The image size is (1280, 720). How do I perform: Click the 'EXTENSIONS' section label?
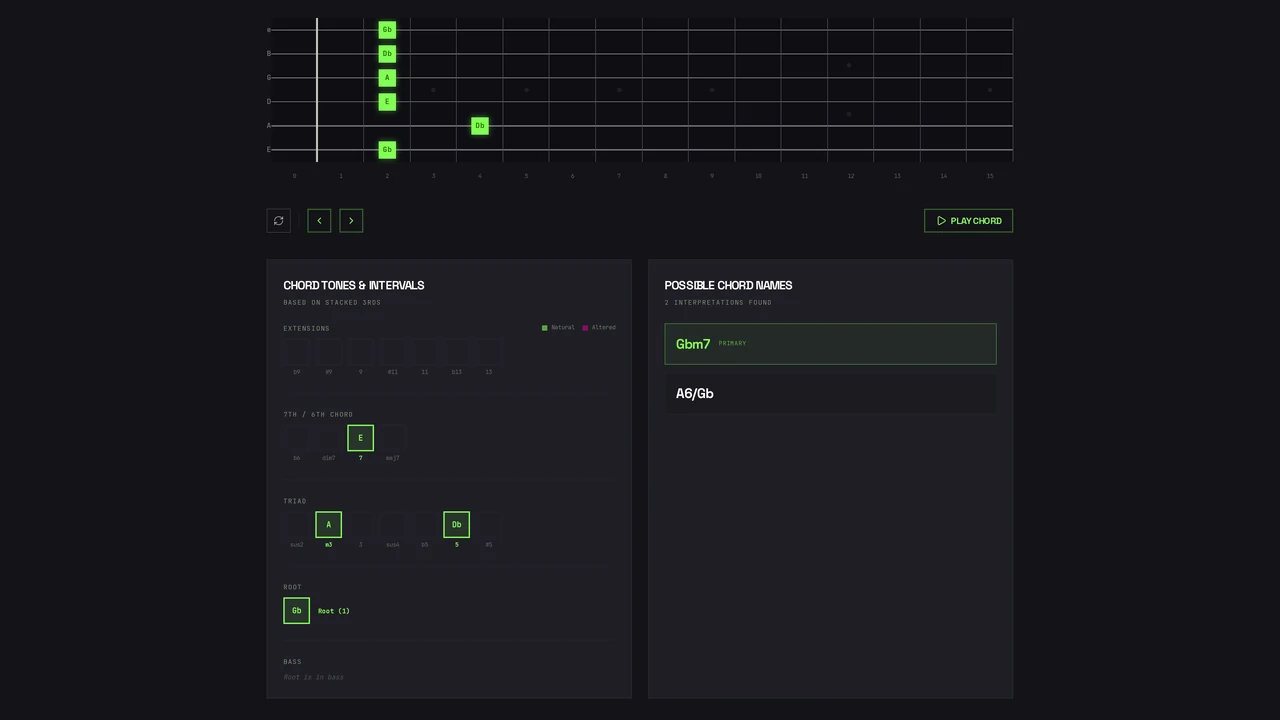pyautogui.click(x=306, y=328)
